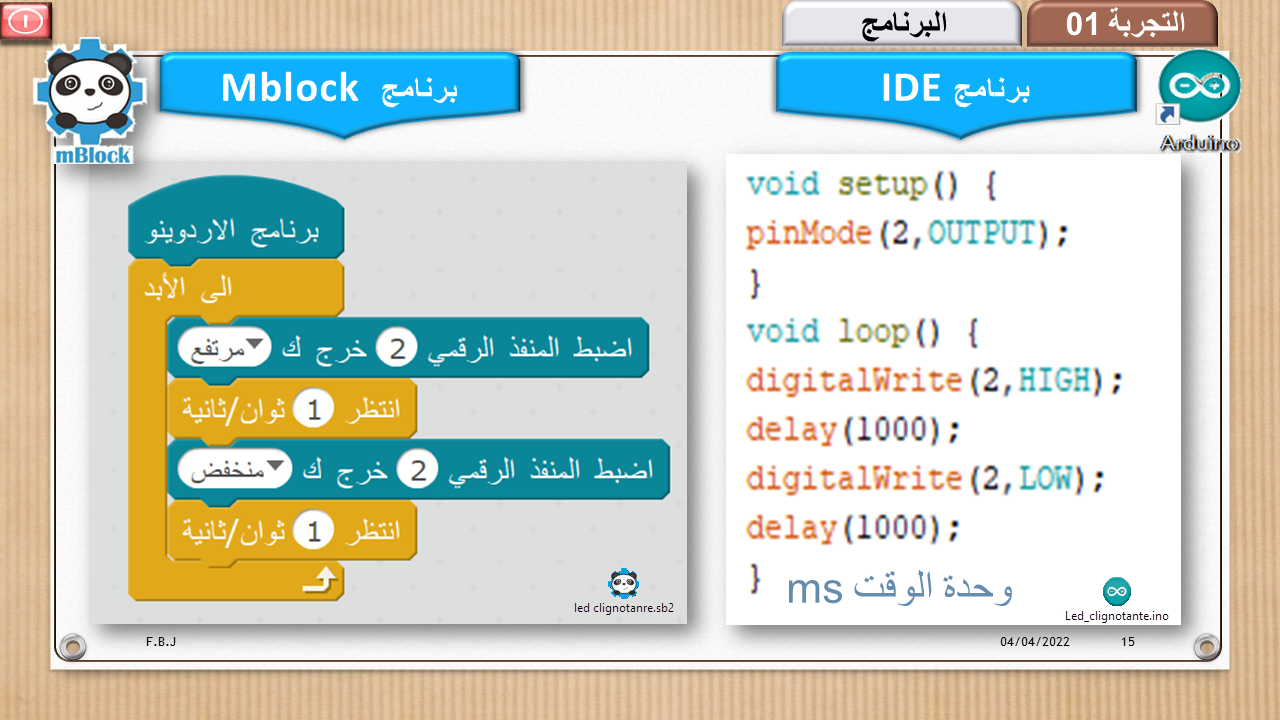The width and height of the screenshot is (1280, 720).
Task: Click the value 1 in second wait block
Action: point(312,531)
